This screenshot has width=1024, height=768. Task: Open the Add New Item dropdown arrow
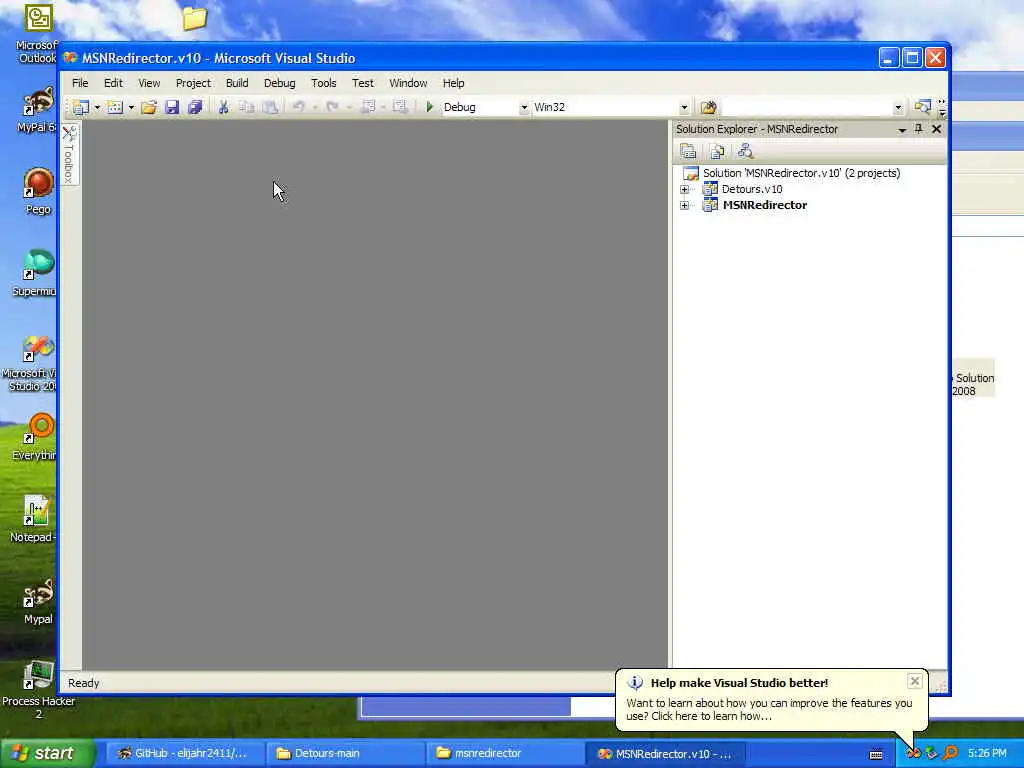(x=131, y=107)
